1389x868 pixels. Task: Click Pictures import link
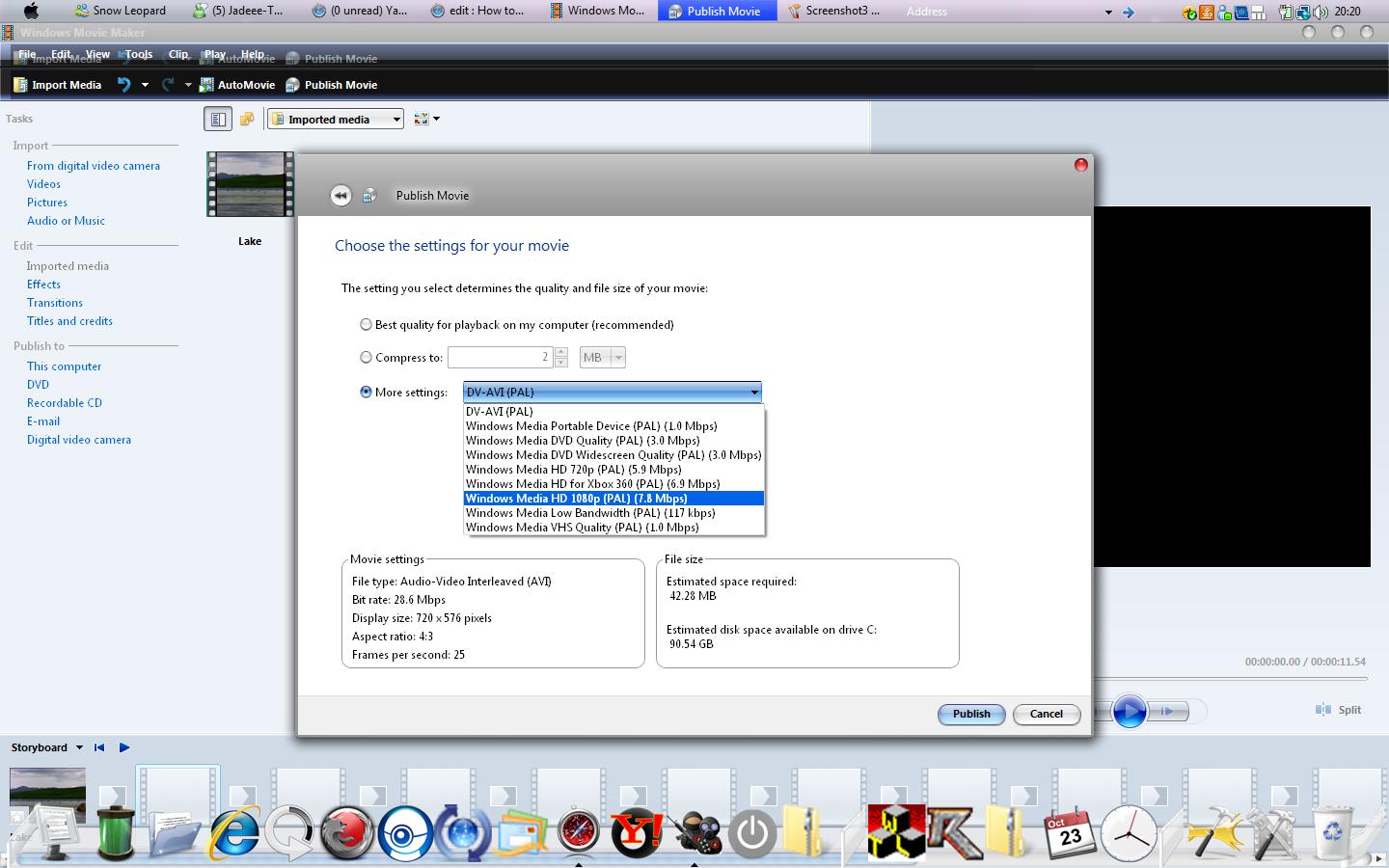[47, 203]
